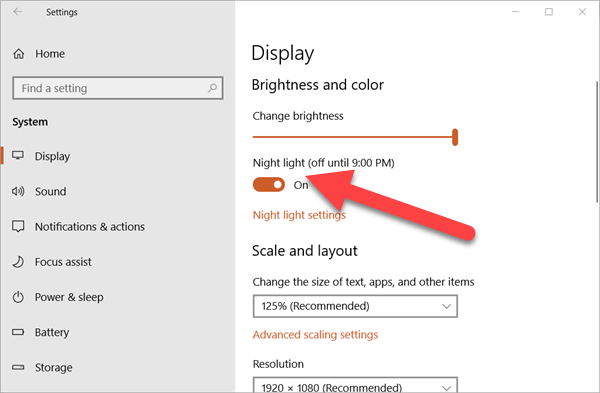The width and height of the screenshot is (600, 393).
Task: Open the Storage settings label
Action: [54, 368]
